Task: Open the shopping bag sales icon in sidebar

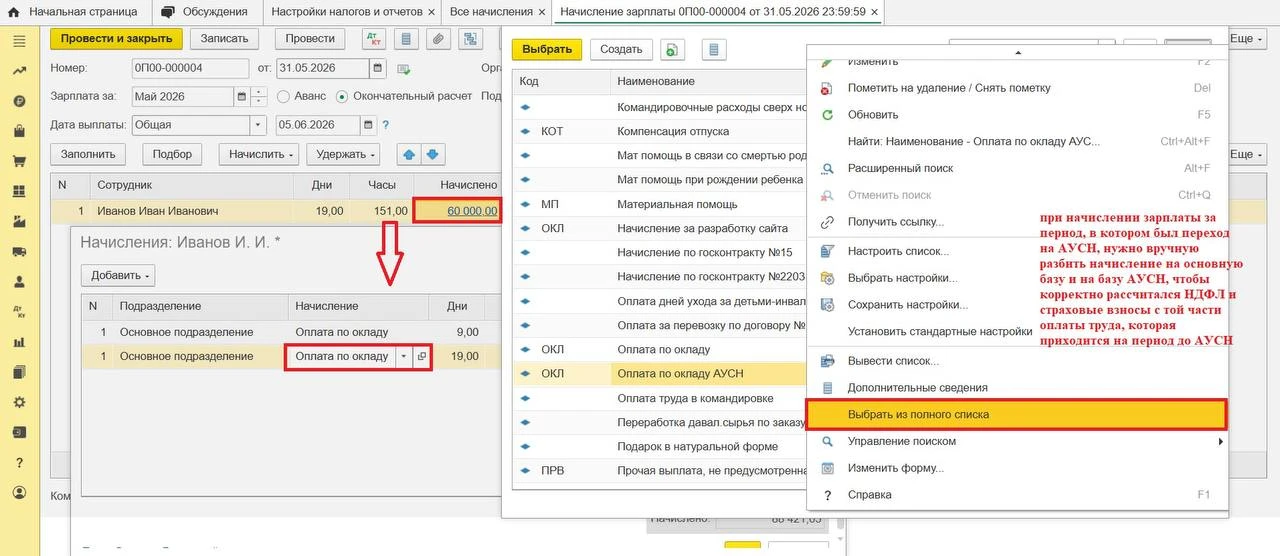Action: [x=19, y=131]
